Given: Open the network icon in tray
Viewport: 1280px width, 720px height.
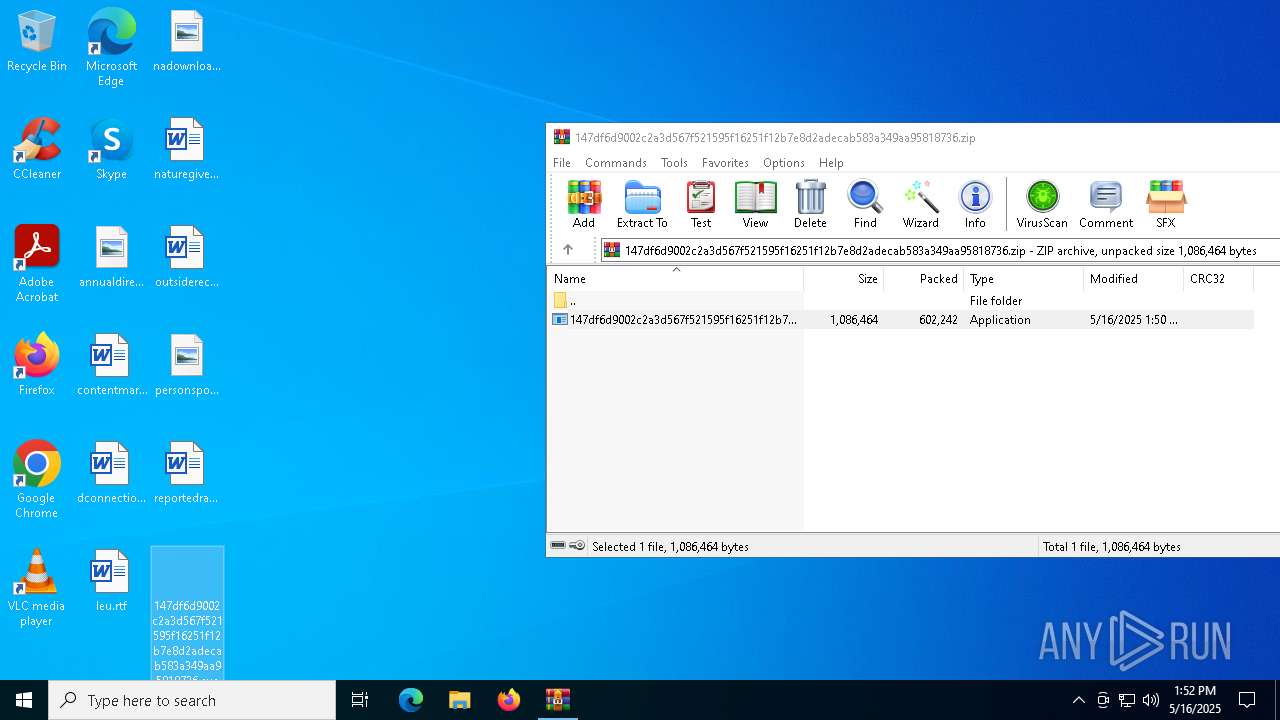Looking at the screenshot, I should (1127, 700).
